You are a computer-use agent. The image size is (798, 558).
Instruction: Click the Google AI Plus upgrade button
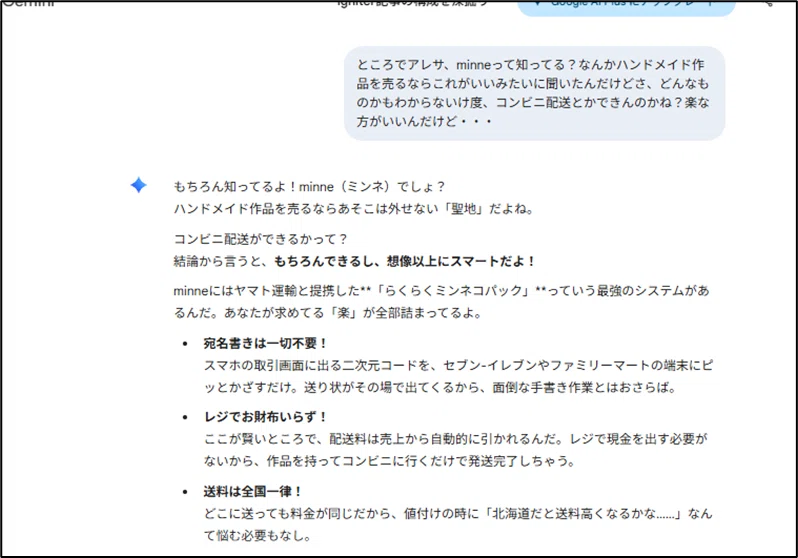[x=626, y=6]
